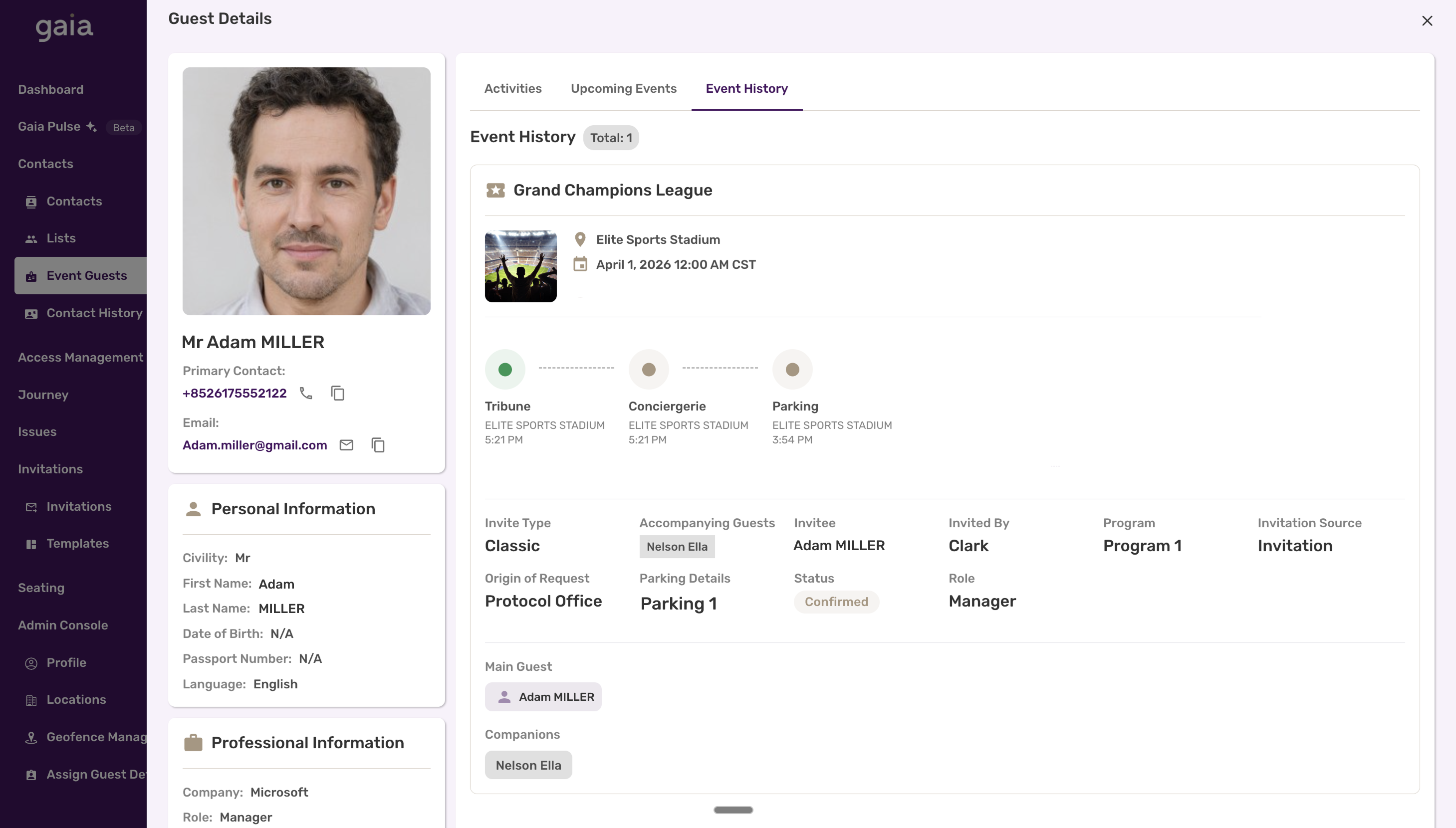Click the calendar icon beside the event date
The width and height of the screenshot is (1456, 828).
pos(580,264)
